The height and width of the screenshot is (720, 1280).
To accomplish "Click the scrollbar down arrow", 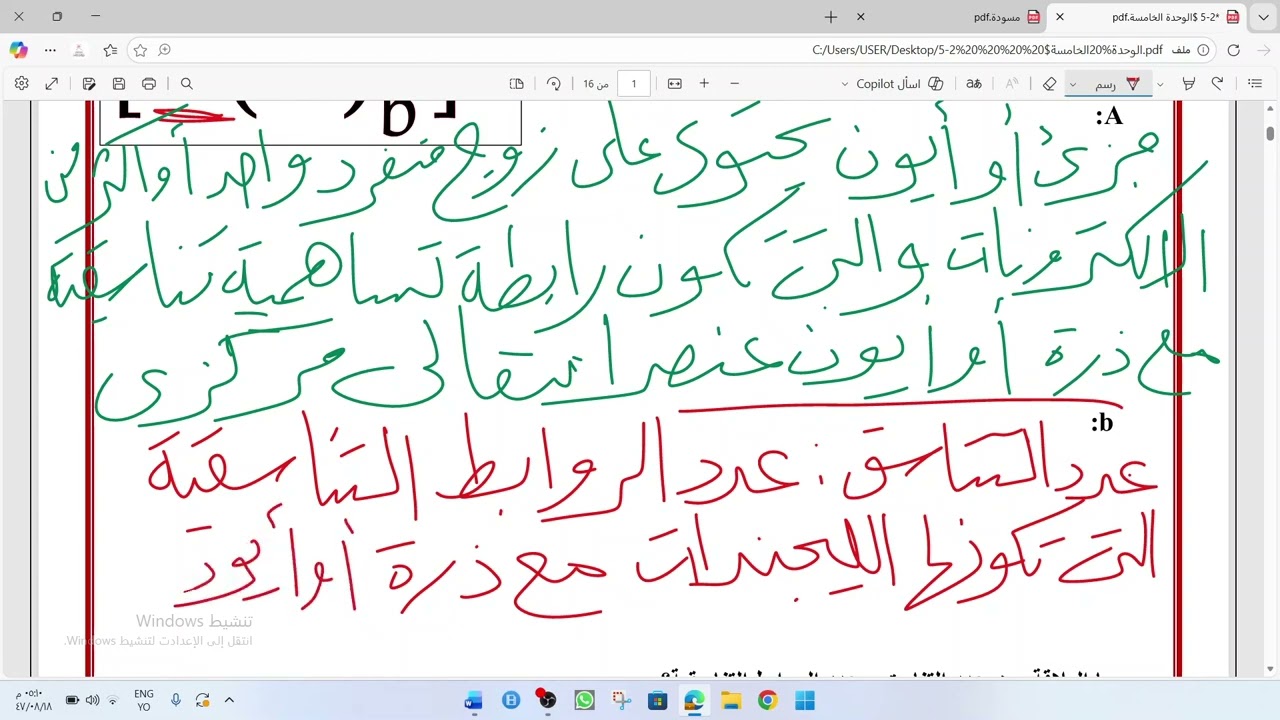I will [x=1270, y=668].
